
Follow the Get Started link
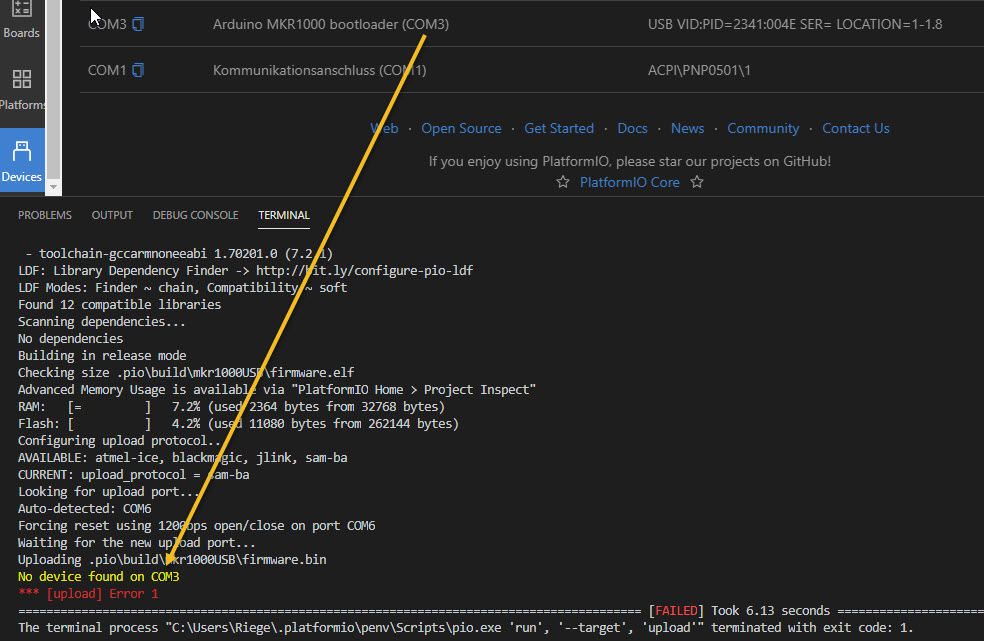559,128
